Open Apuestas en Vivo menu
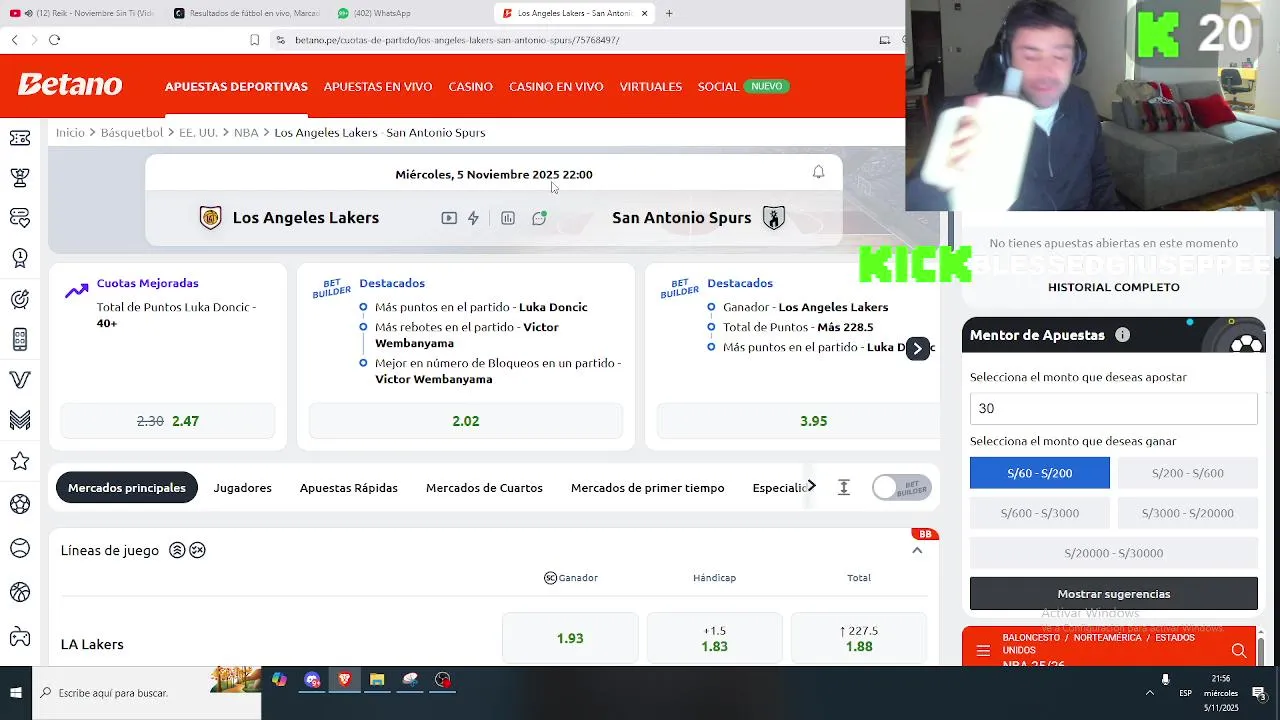This screenshot has height=720, width=1280. pyautogui.click(x=378, y=86)
